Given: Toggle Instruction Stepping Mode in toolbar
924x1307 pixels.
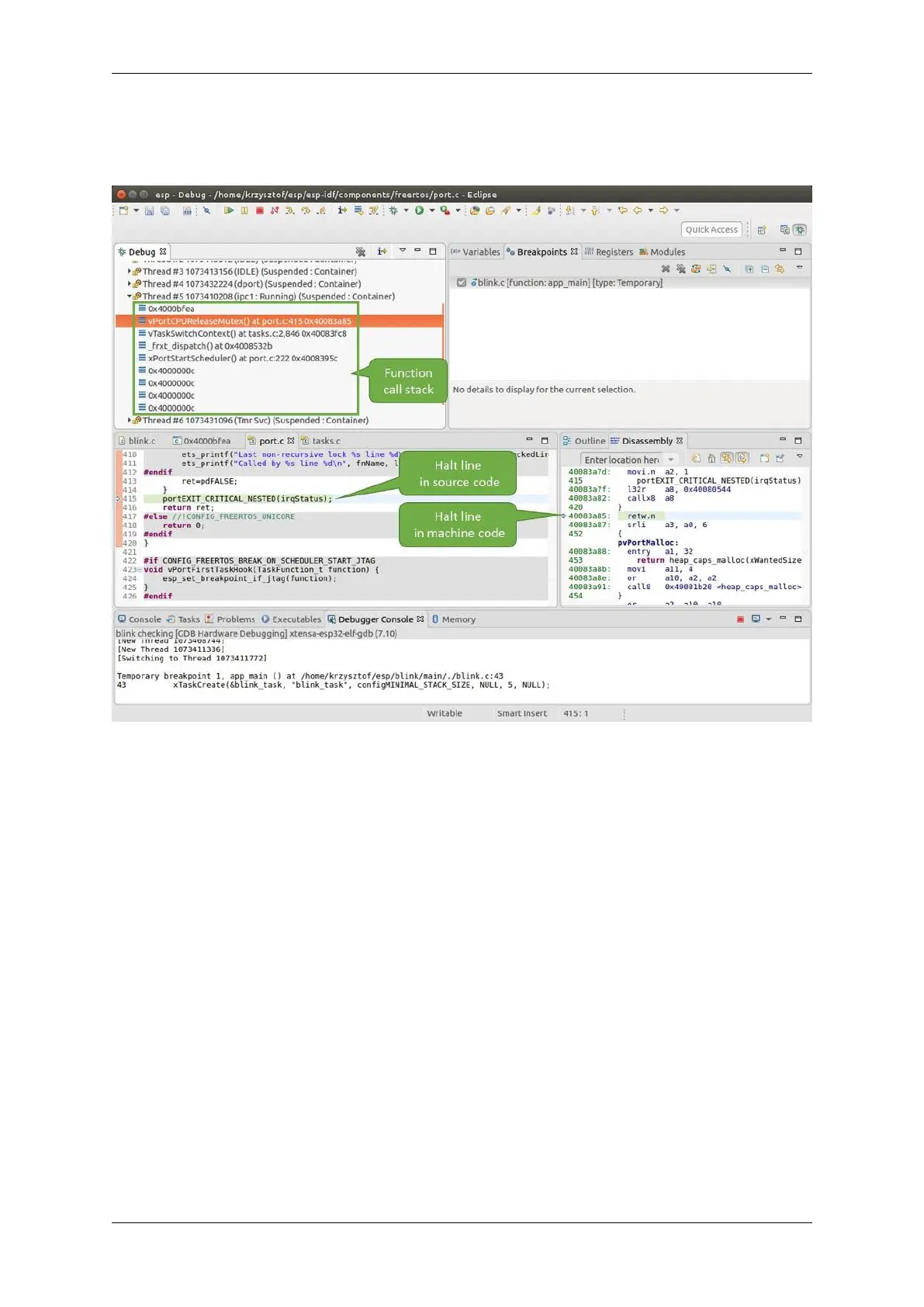Looking at the screenshot, I should click(x=342, y=210).
